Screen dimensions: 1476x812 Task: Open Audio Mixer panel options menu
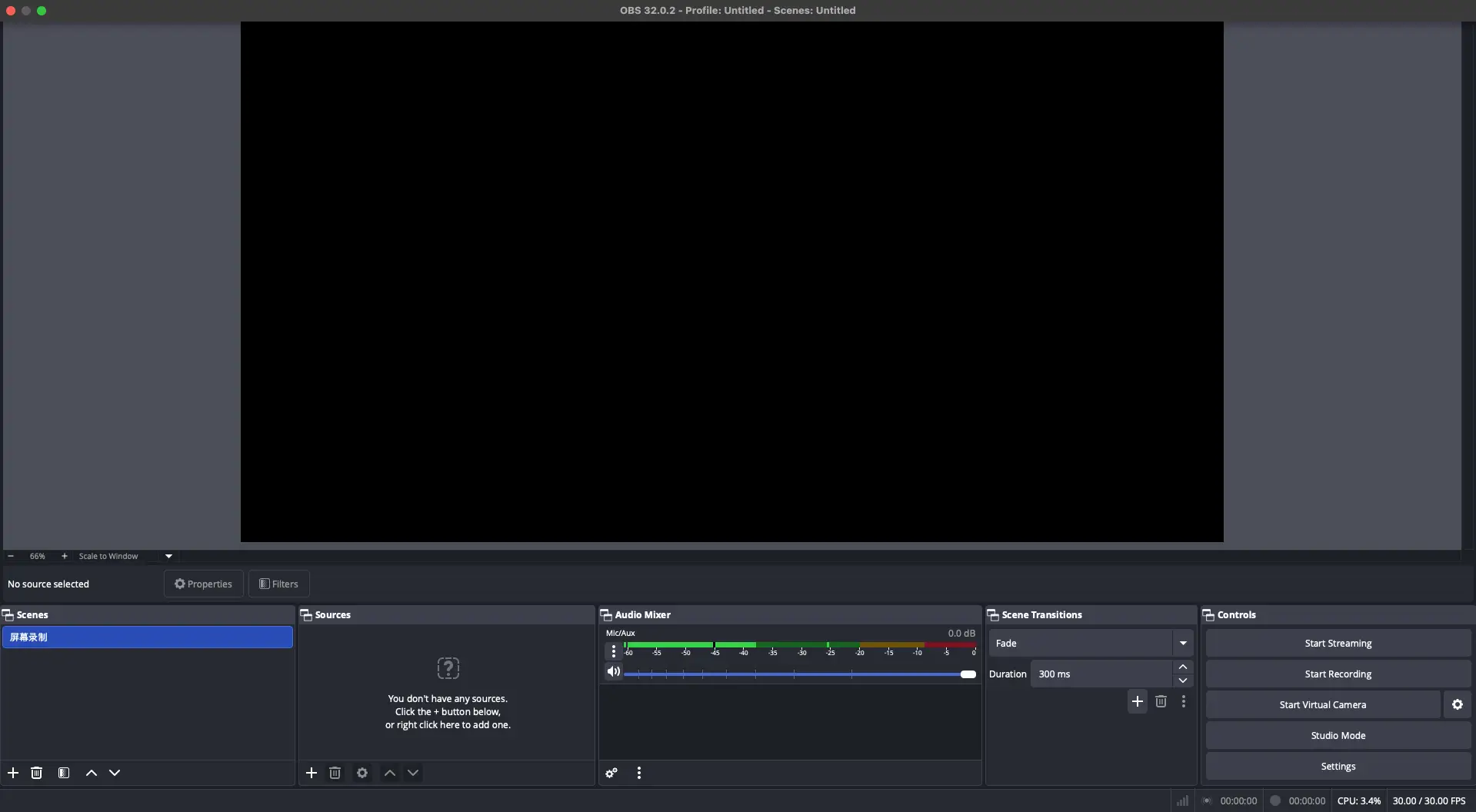tap(639, 773)
